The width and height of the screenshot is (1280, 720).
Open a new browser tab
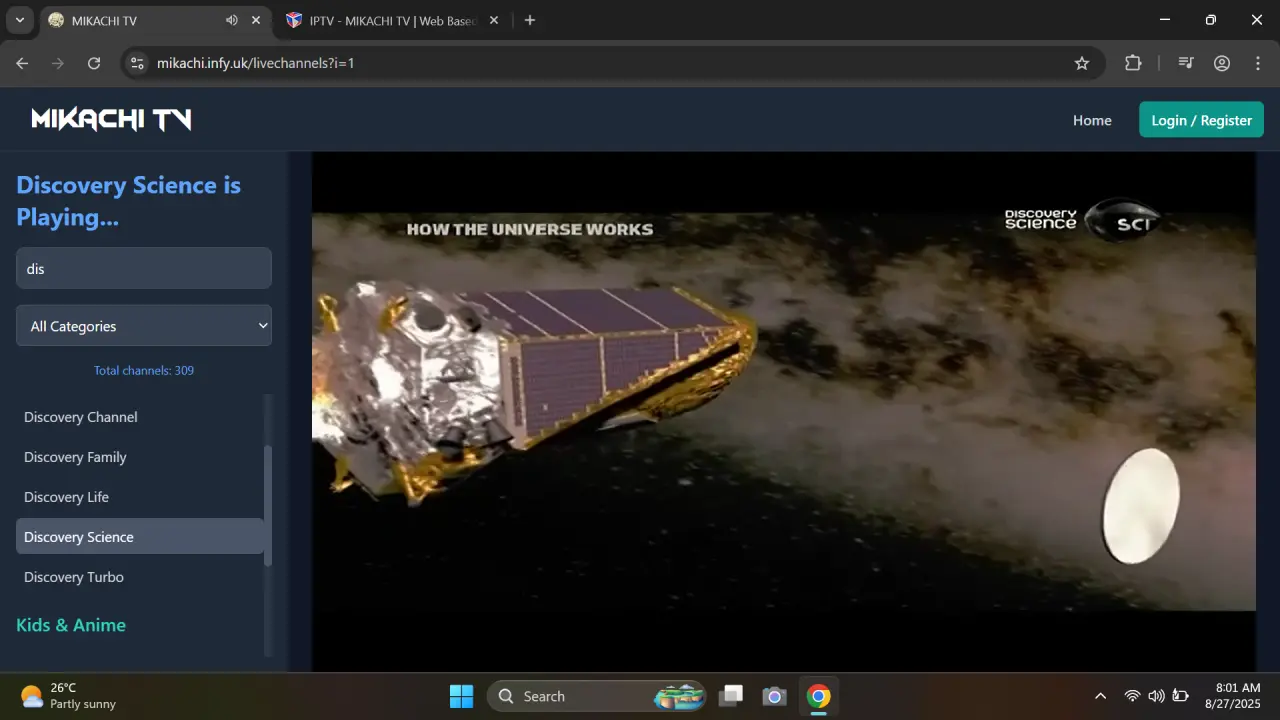point(530,20)
